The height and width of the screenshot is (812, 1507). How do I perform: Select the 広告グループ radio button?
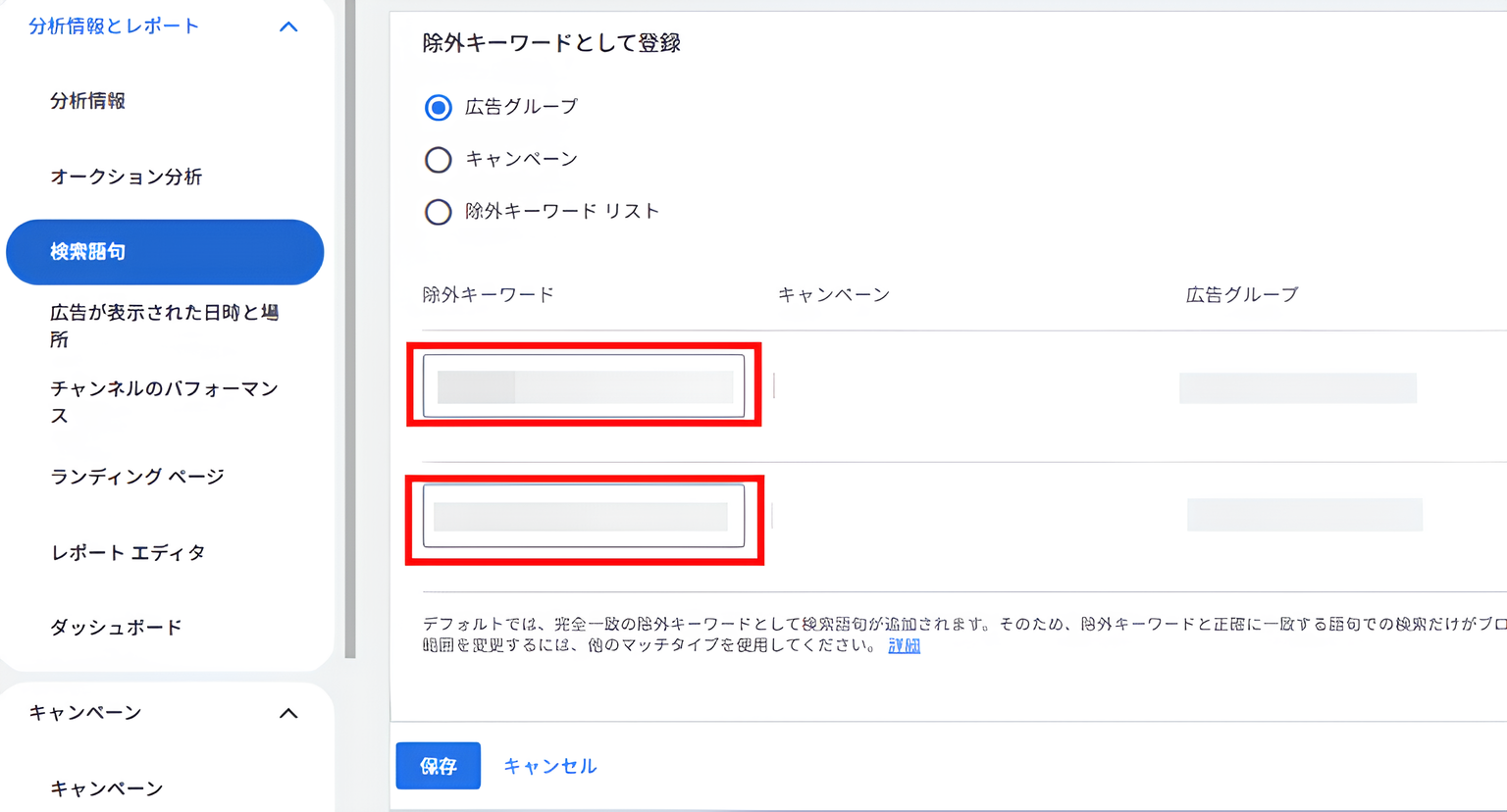point(438,108)
